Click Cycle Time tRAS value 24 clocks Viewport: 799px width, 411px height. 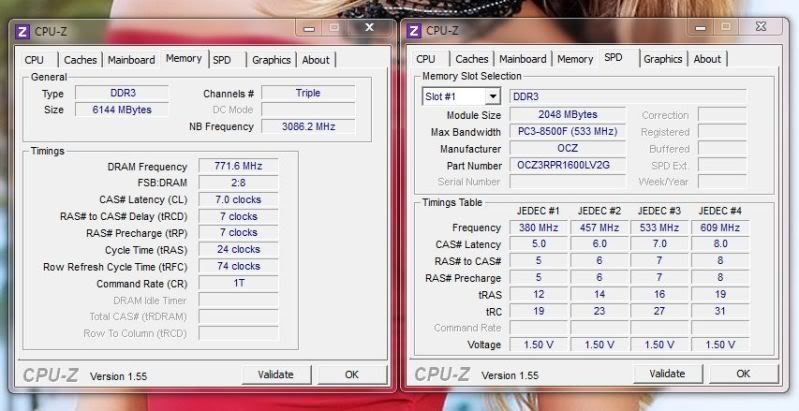point(238,250)
